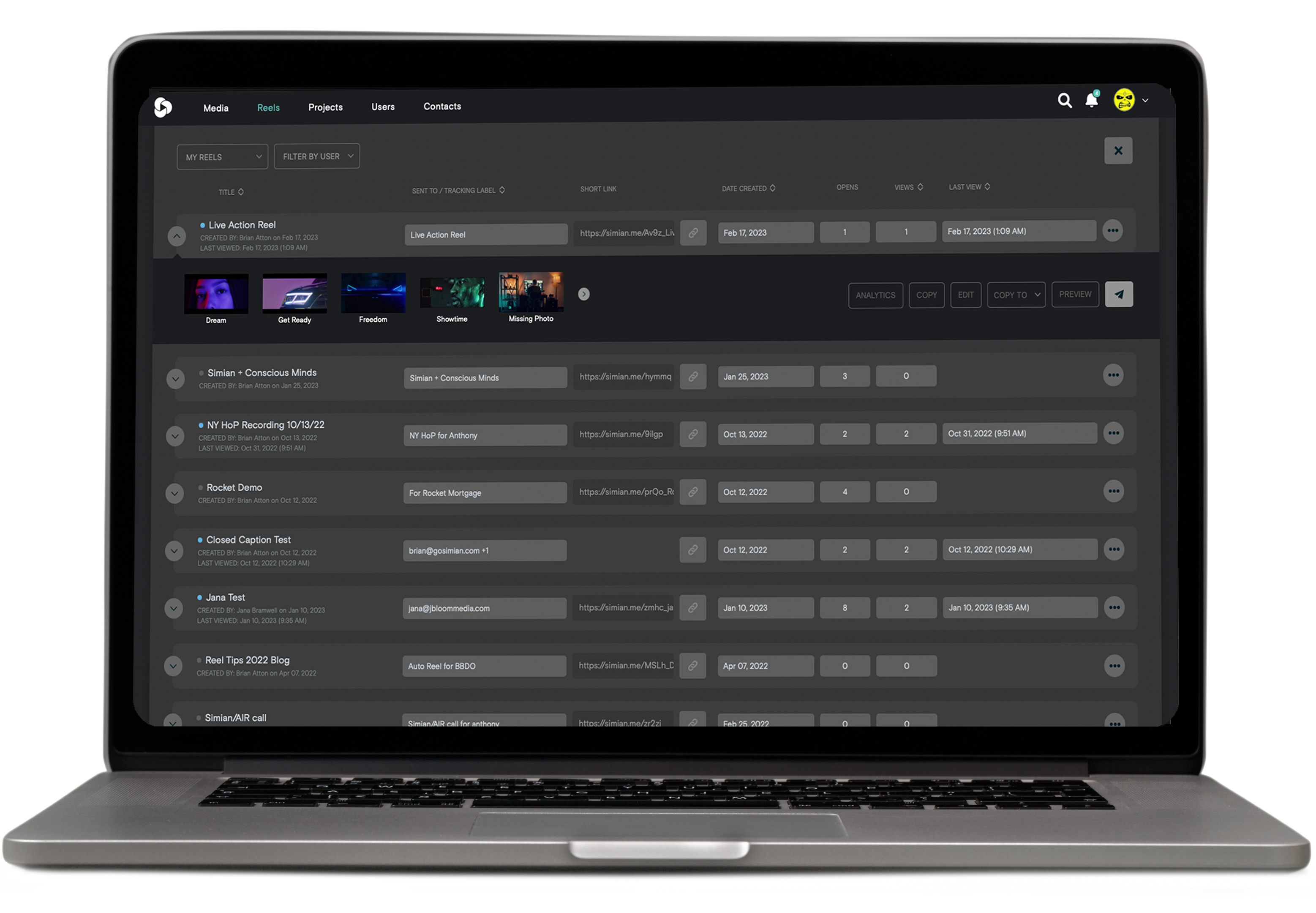Click the Simian logo icon

pos(163,107)
